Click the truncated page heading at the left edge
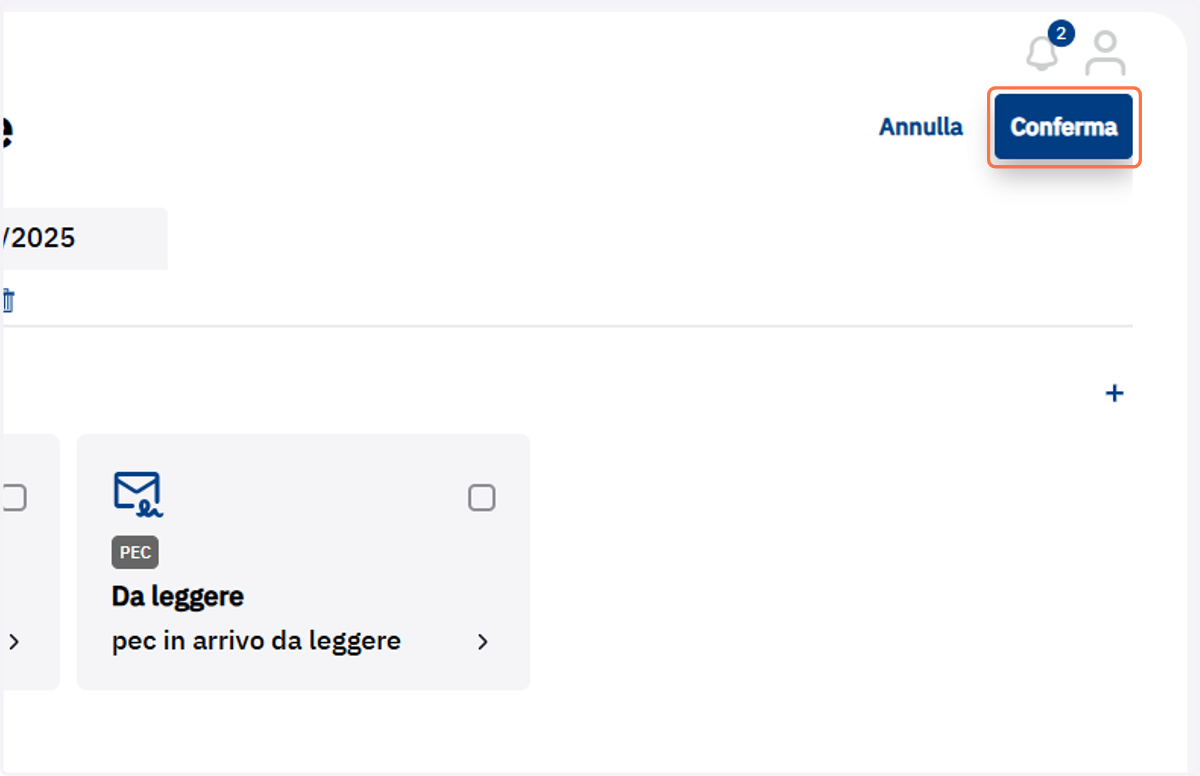This screenshot has height=776, width=1200. pos(6,131)
